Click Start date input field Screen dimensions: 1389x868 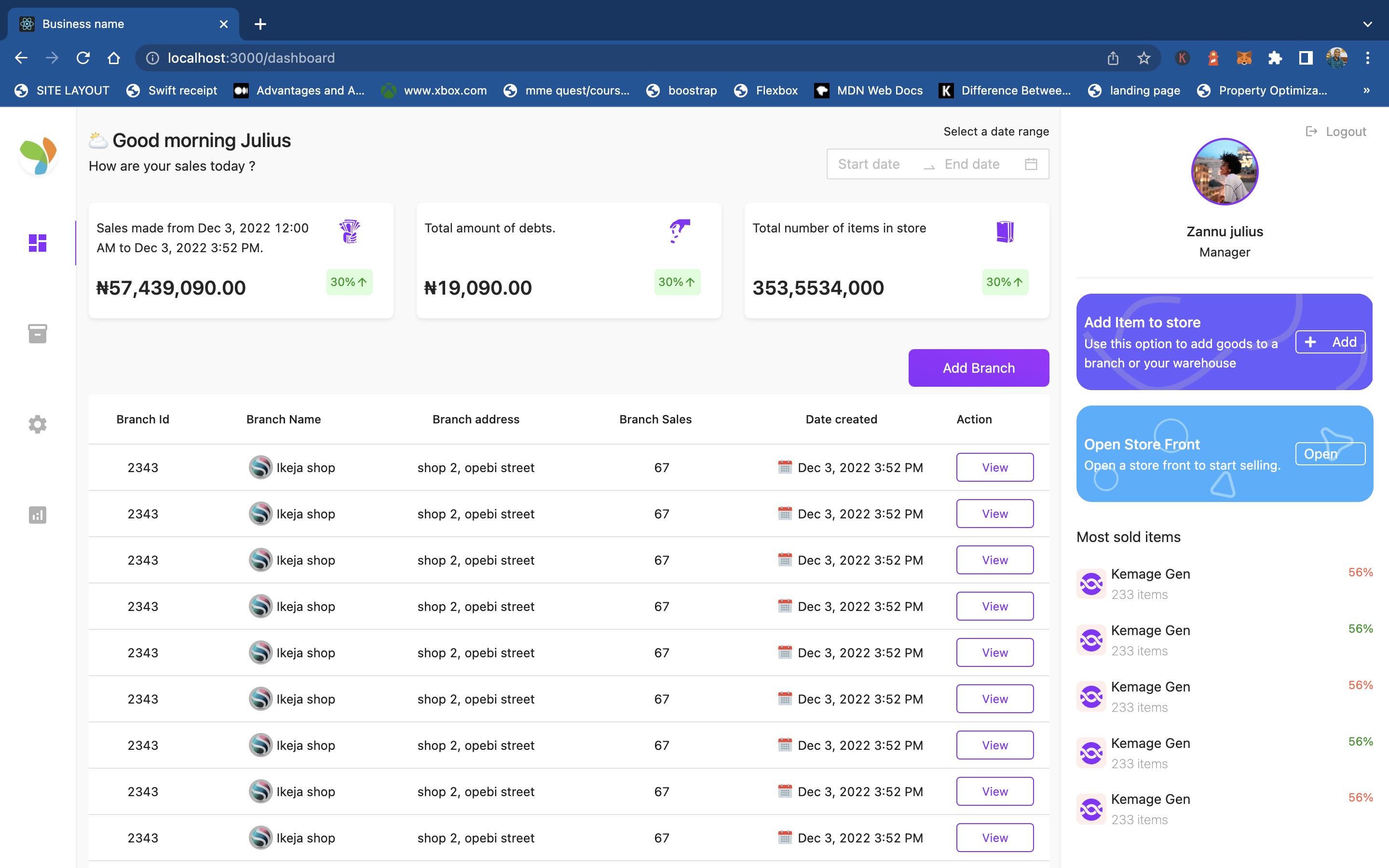tap(869, 164)
